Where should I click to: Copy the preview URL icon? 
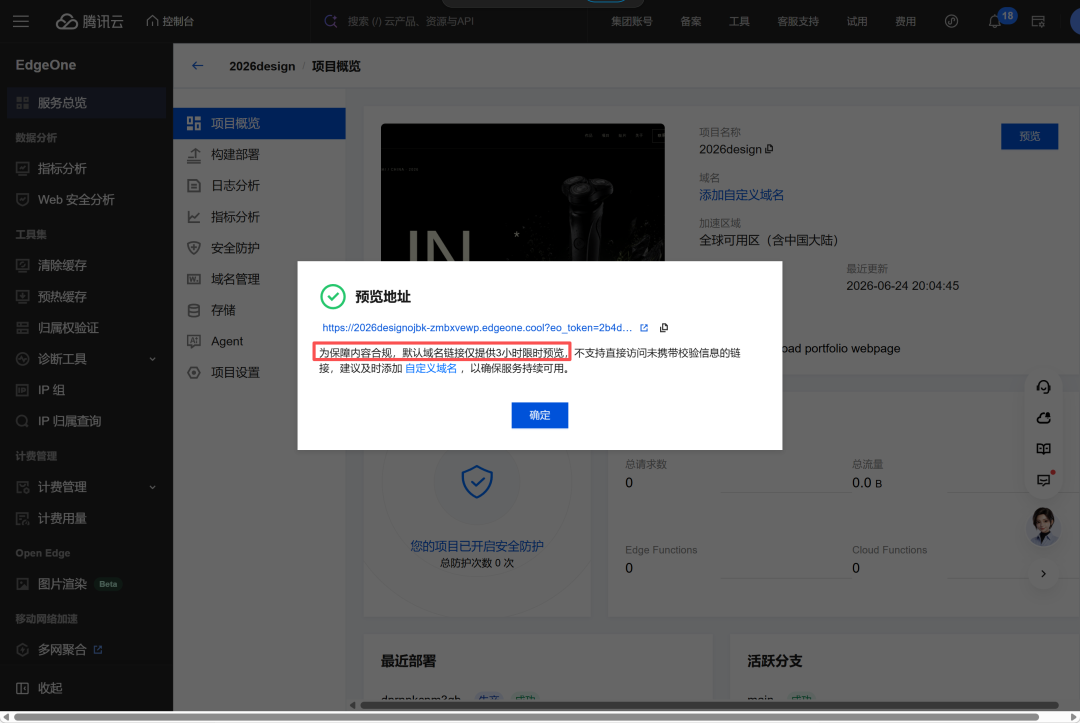(x=664, y=328)
